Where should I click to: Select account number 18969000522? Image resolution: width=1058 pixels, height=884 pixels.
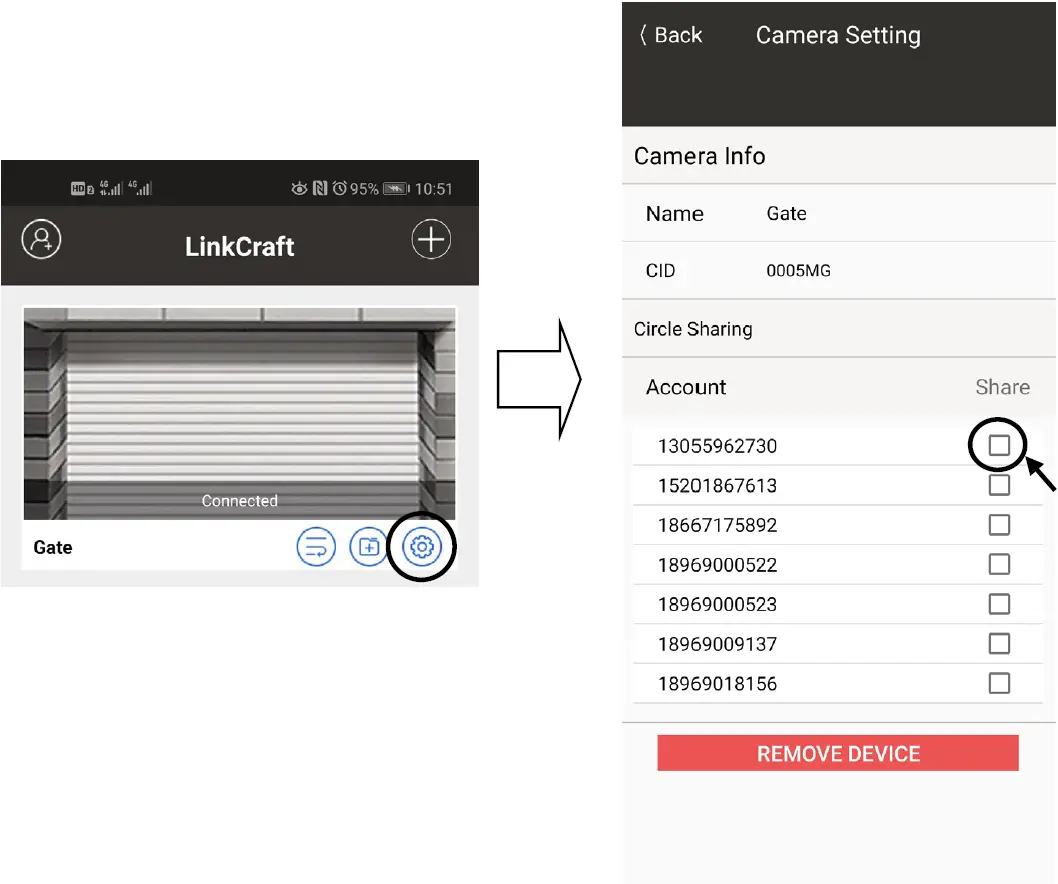click(717, 565)
